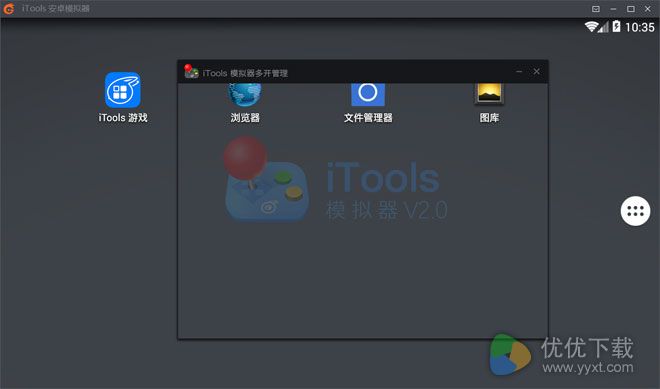This screenshot has height=389, width=660.
Task: Open the menu dropdown icon in the main title bar
Action: point(596,9)
